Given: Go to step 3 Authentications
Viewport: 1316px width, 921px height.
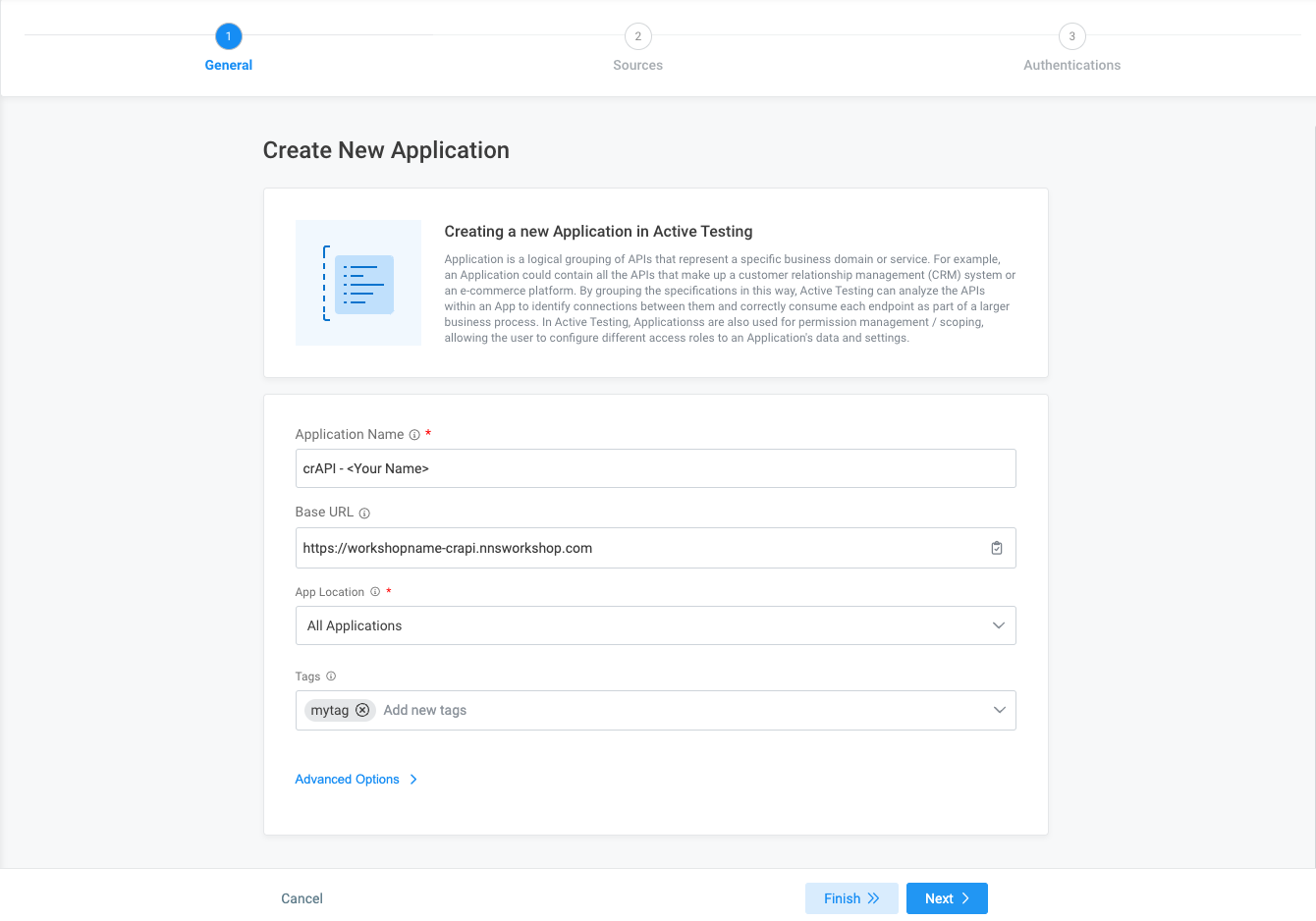Looking at the screenshot, I should 1072,48.
